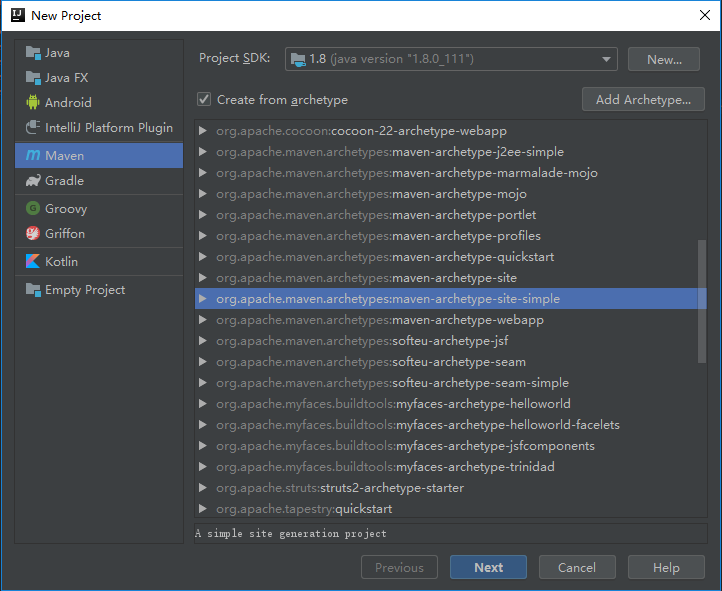Click the Gradle elephant icon
The height and width of the screenshot is (591, 722).
click(x=33, y=180)
